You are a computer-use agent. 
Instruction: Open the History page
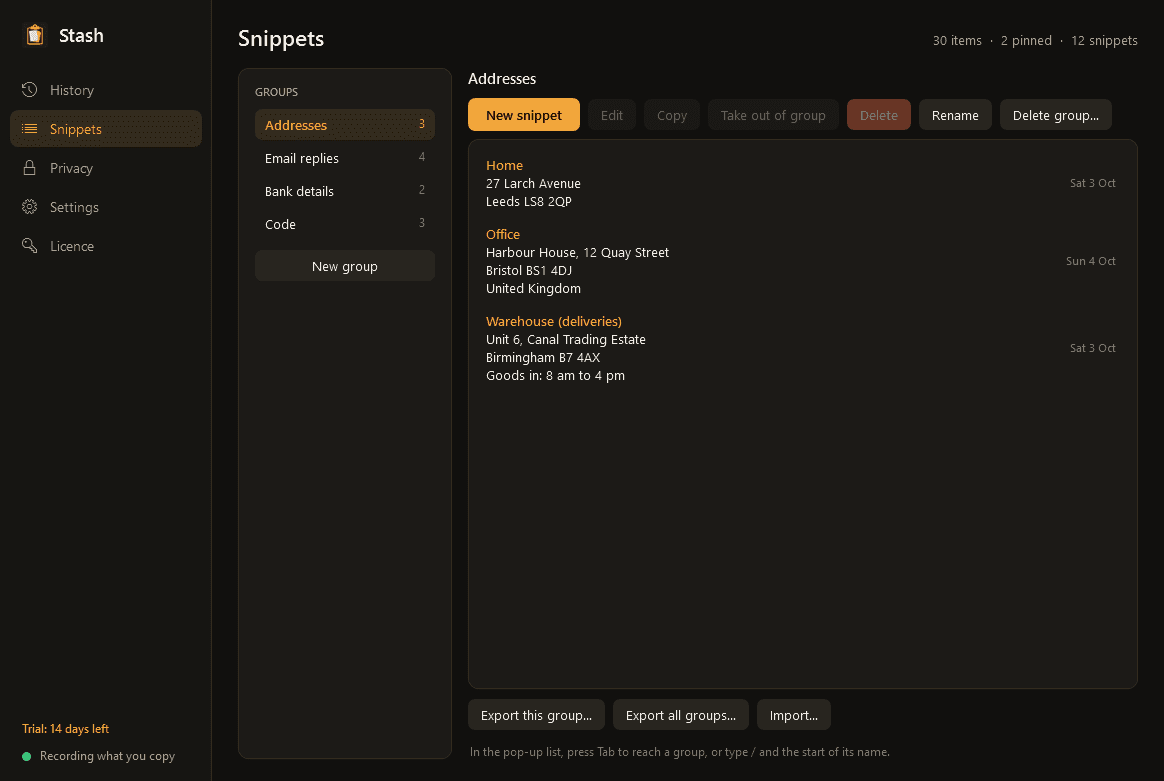[x=106, y=90]
